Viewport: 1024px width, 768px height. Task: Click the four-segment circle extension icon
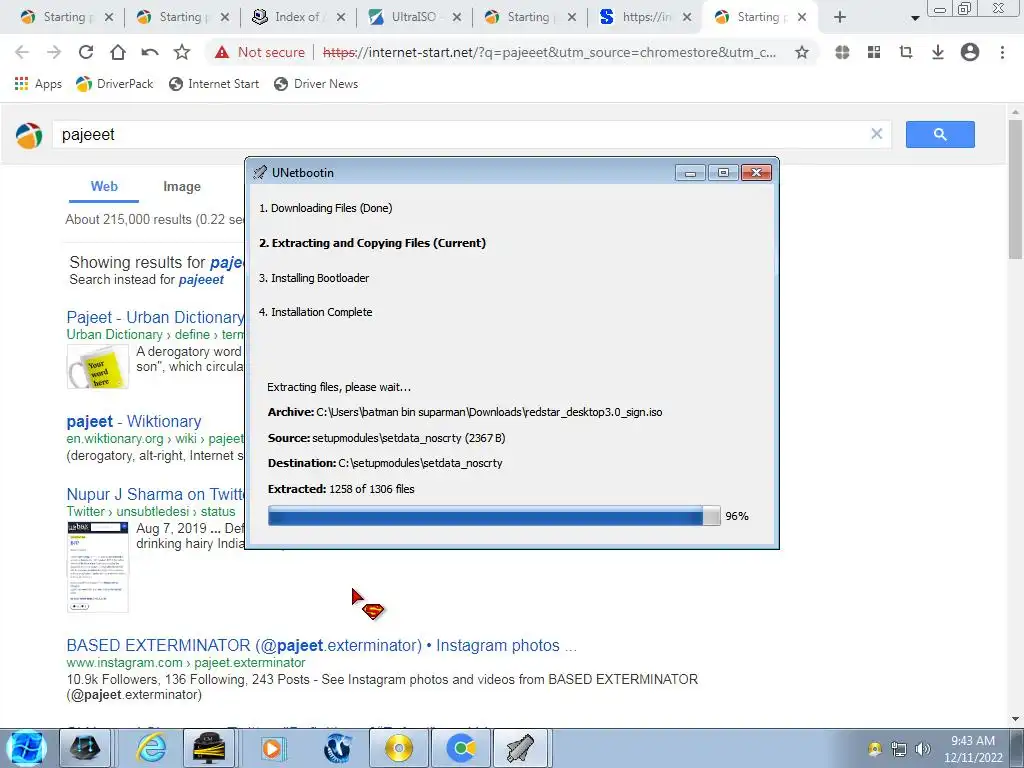pyautogui.click(x=842, y=52)
